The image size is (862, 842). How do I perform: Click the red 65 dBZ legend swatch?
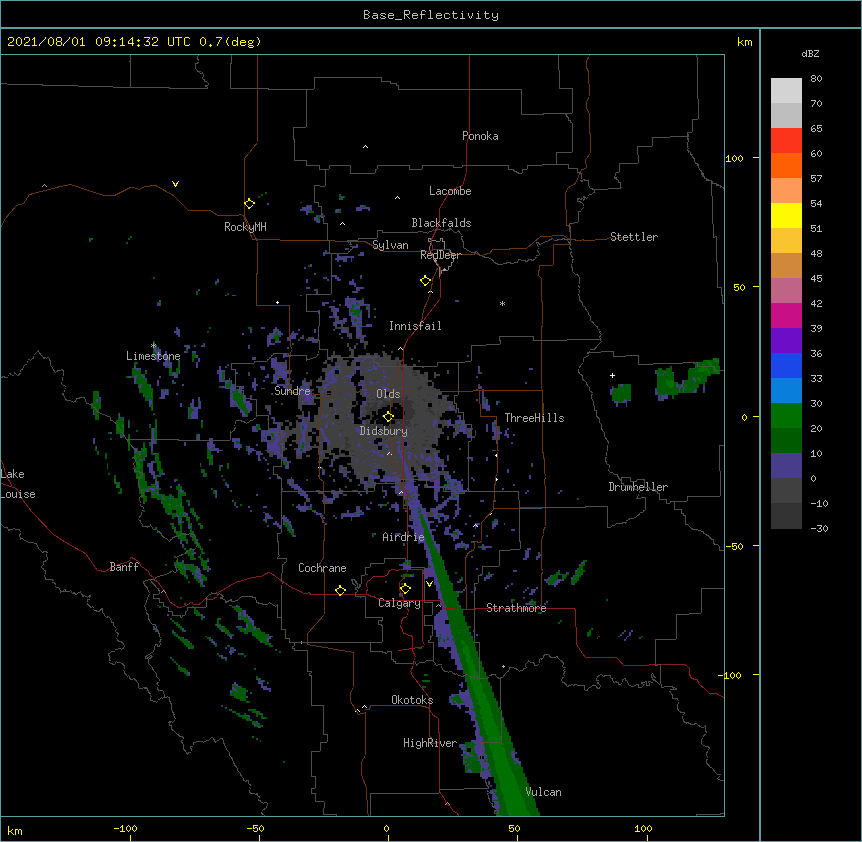click(786, 141)
